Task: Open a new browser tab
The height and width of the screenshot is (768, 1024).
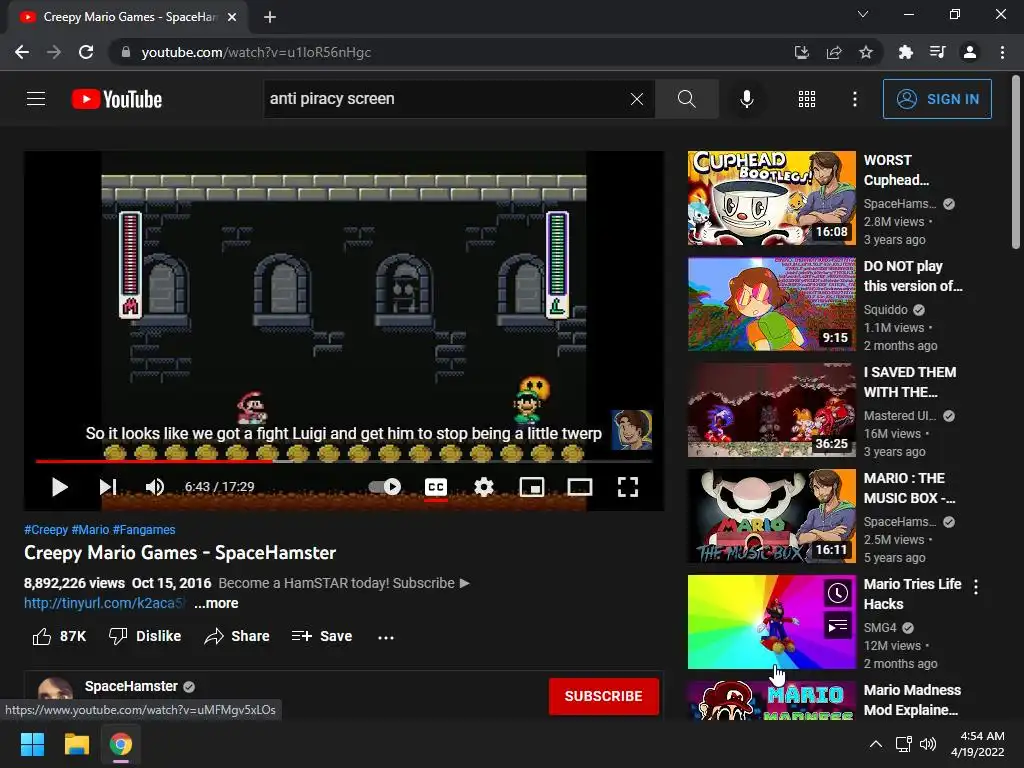Action: (270, 17)
